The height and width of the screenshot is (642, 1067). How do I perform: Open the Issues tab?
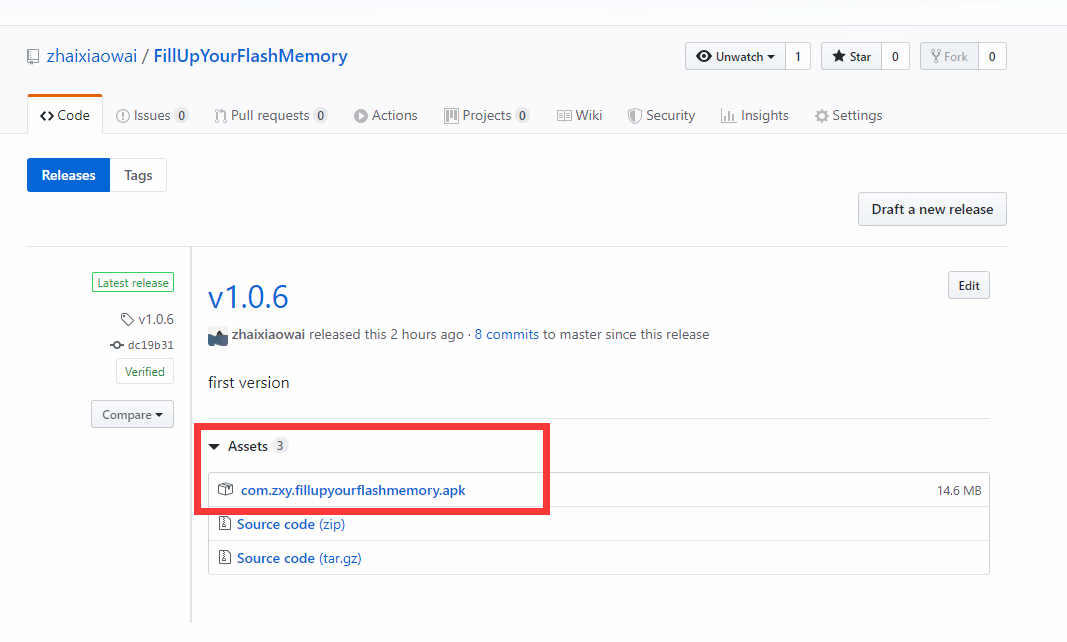pos(152,116)
